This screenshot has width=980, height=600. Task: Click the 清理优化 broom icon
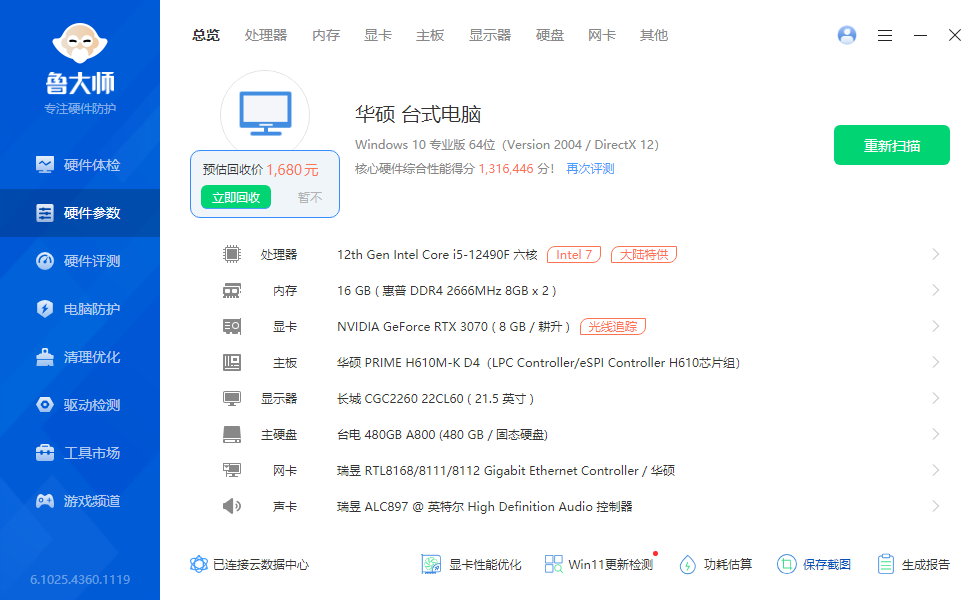click(45, 357)
